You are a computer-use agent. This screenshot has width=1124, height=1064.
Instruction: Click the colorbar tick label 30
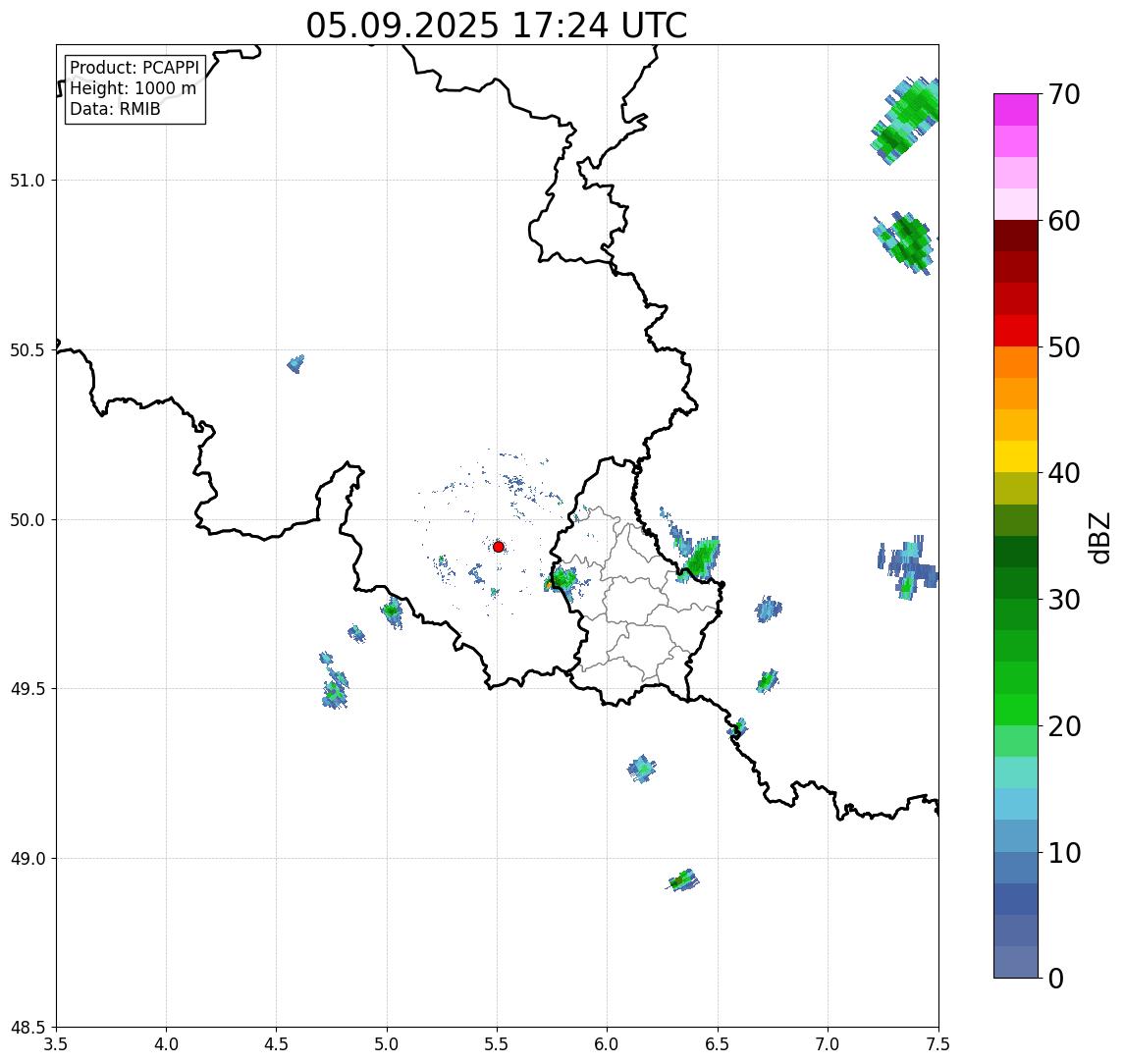tap(1064, 600)
